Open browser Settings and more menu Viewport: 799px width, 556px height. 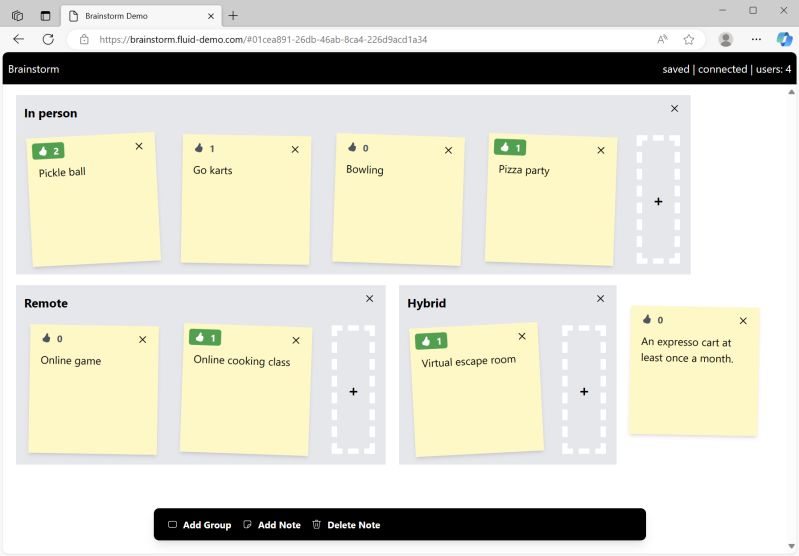[x=756, y=39]
